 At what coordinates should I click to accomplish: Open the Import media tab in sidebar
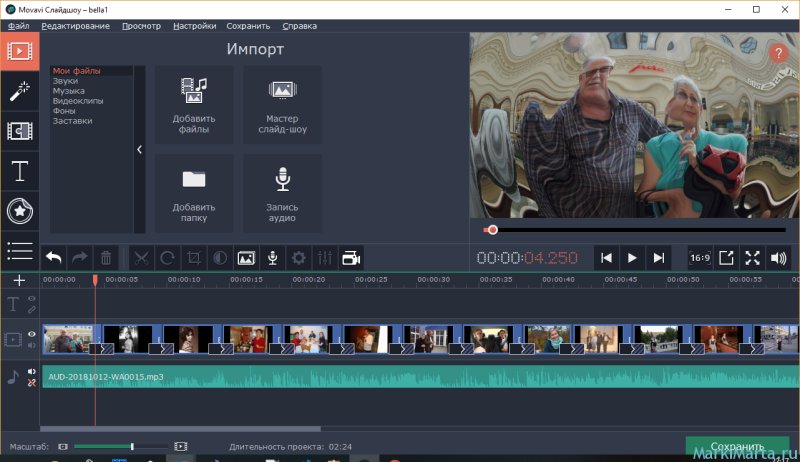coord(19,52)
